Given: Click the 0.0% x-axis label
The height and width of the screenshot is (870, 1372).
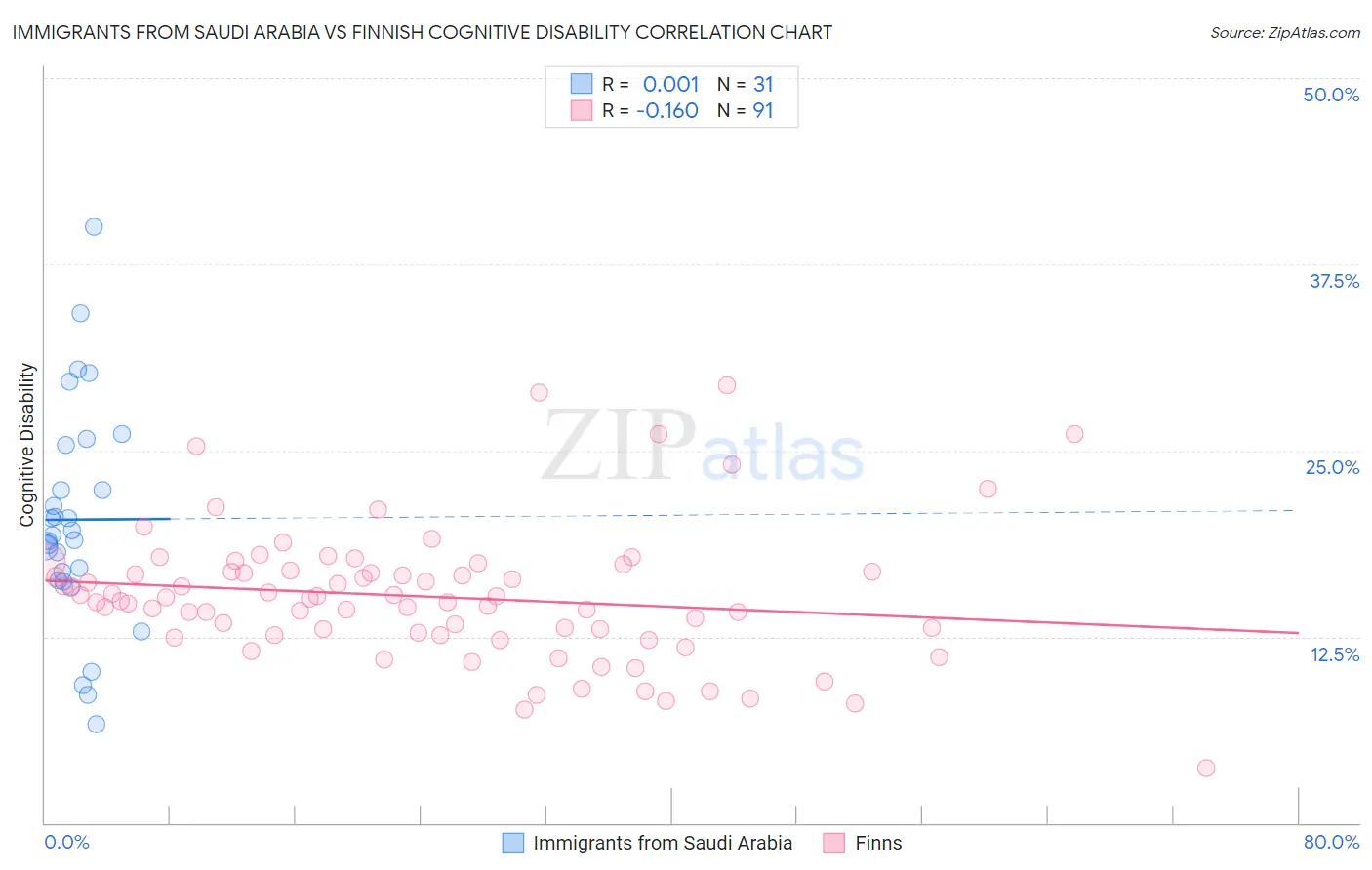Looking at the screenshot, I should tap(67, 842).
